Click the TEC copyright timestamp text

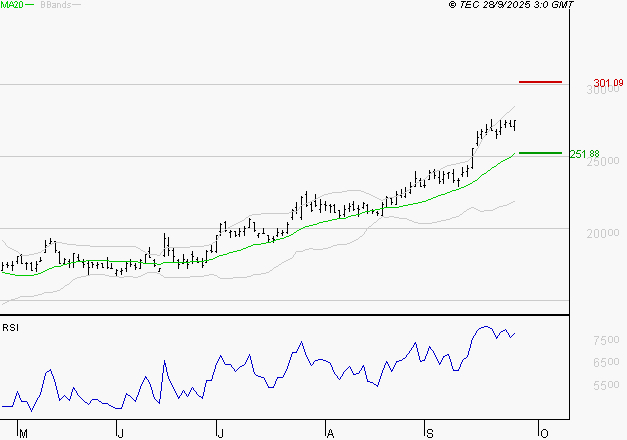click(511, 5)
